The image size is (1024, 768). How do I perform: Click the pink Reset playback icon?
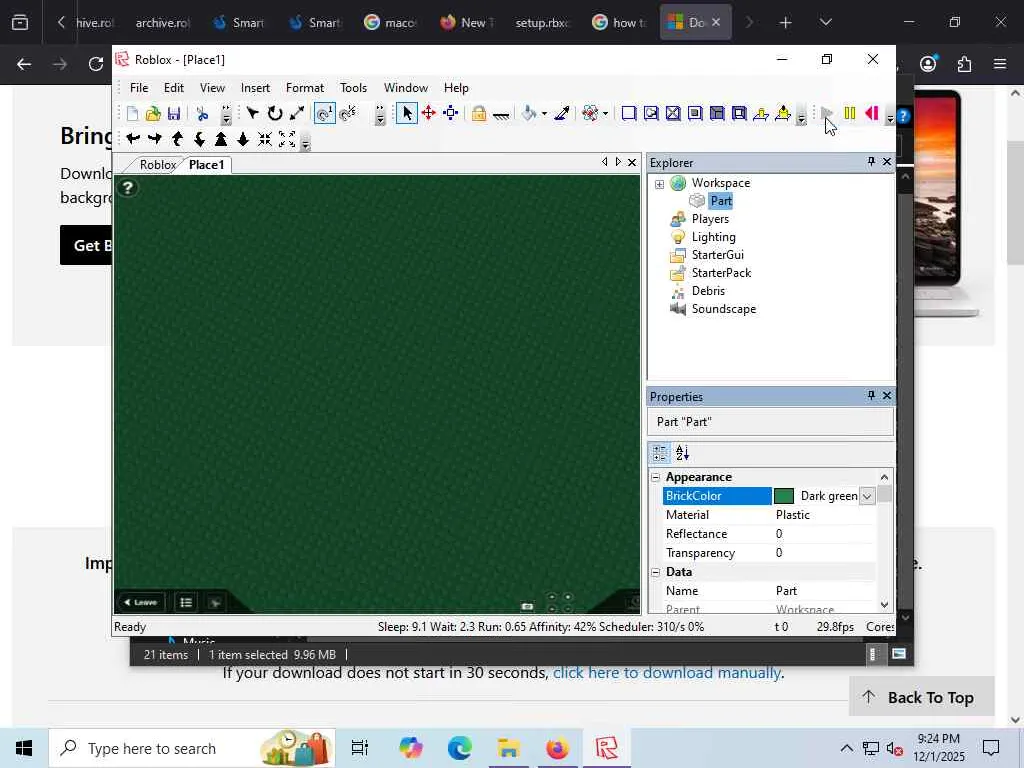tap(871, 114)
